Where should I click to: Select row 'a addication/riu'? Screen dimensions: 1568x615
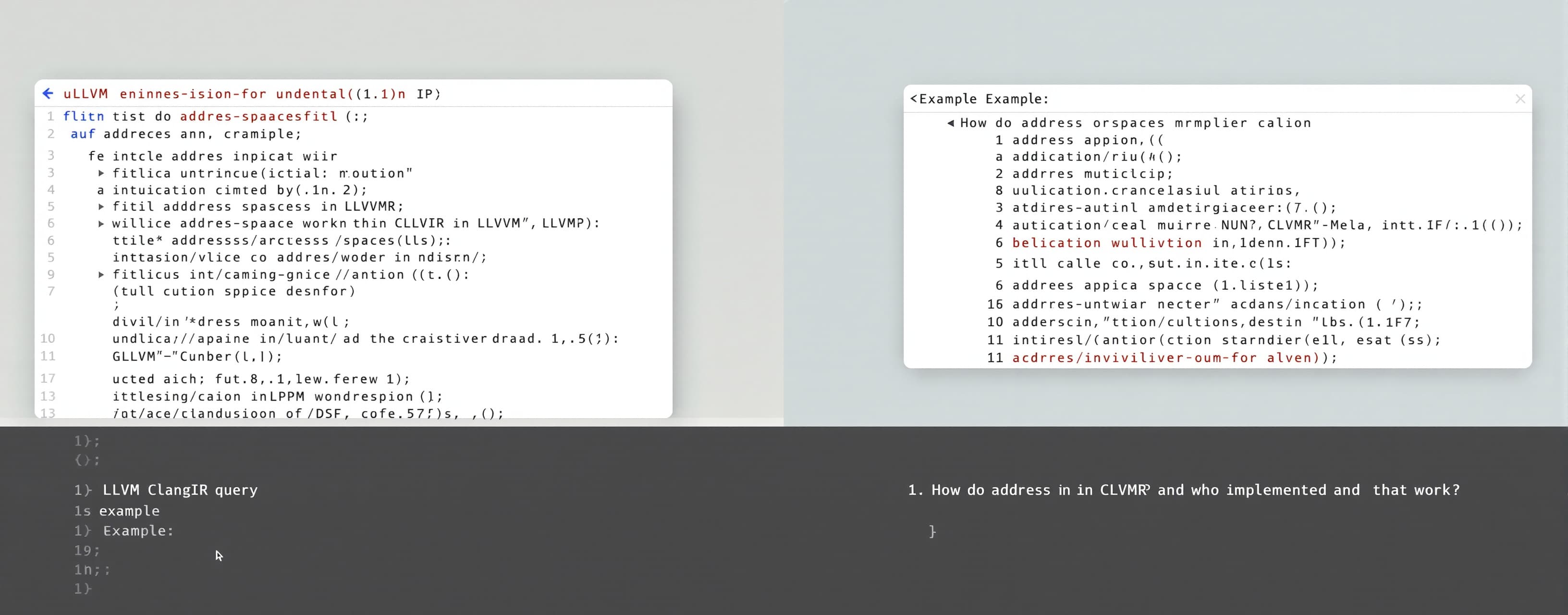tap(1089, 157)
